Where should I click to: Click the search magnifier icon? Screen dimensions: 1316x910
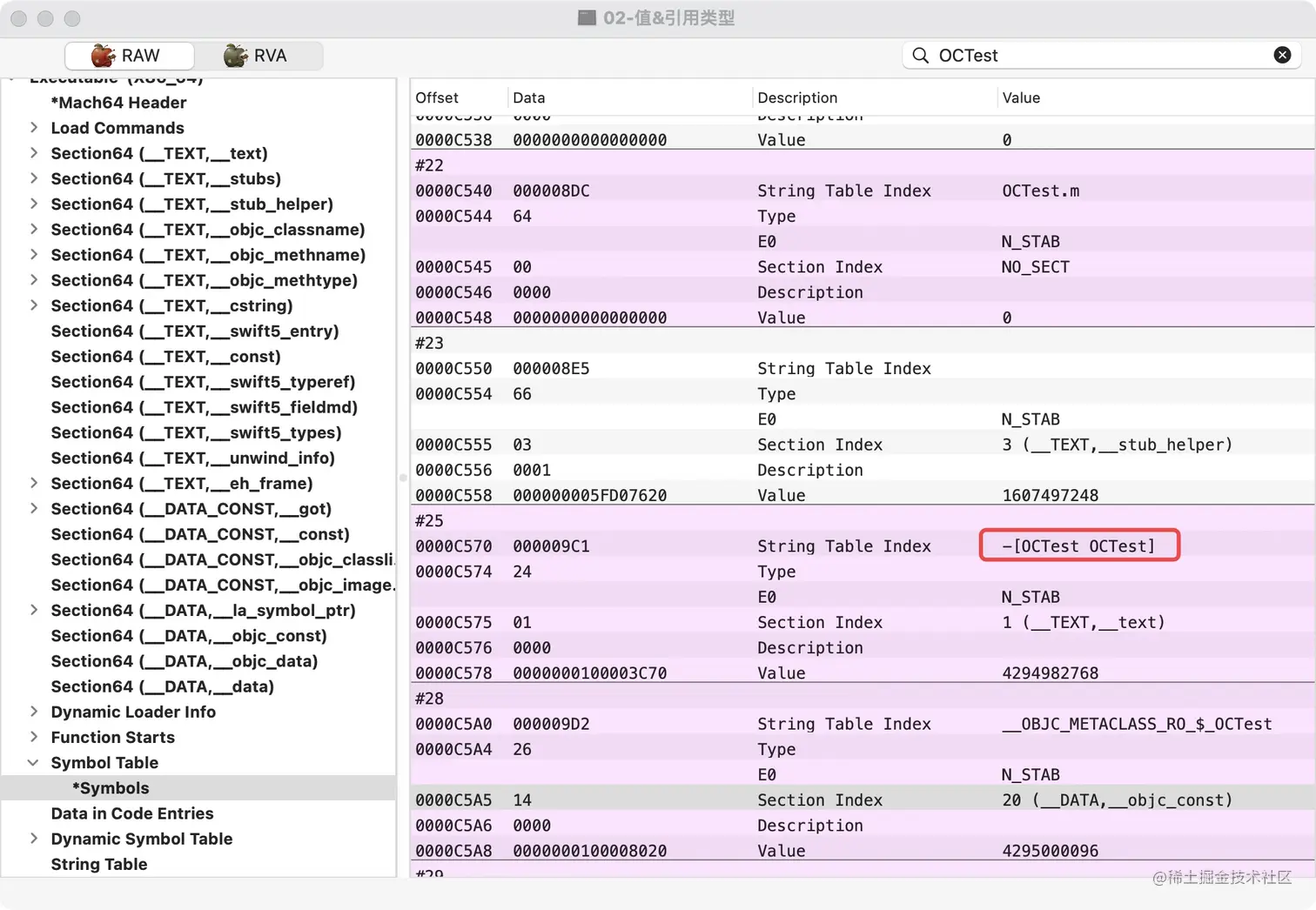[x=920, y=55]
